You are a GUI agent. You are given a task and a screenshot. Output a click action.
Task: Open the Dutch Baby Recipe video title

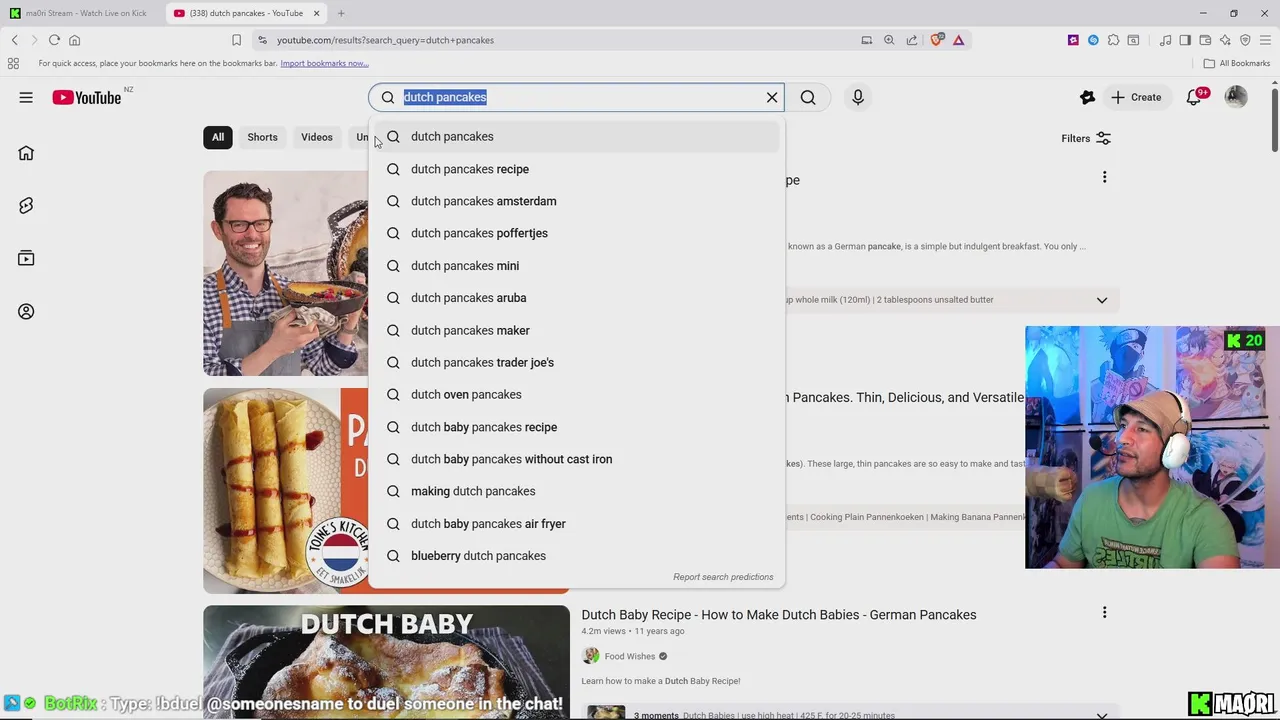(779, 615)
